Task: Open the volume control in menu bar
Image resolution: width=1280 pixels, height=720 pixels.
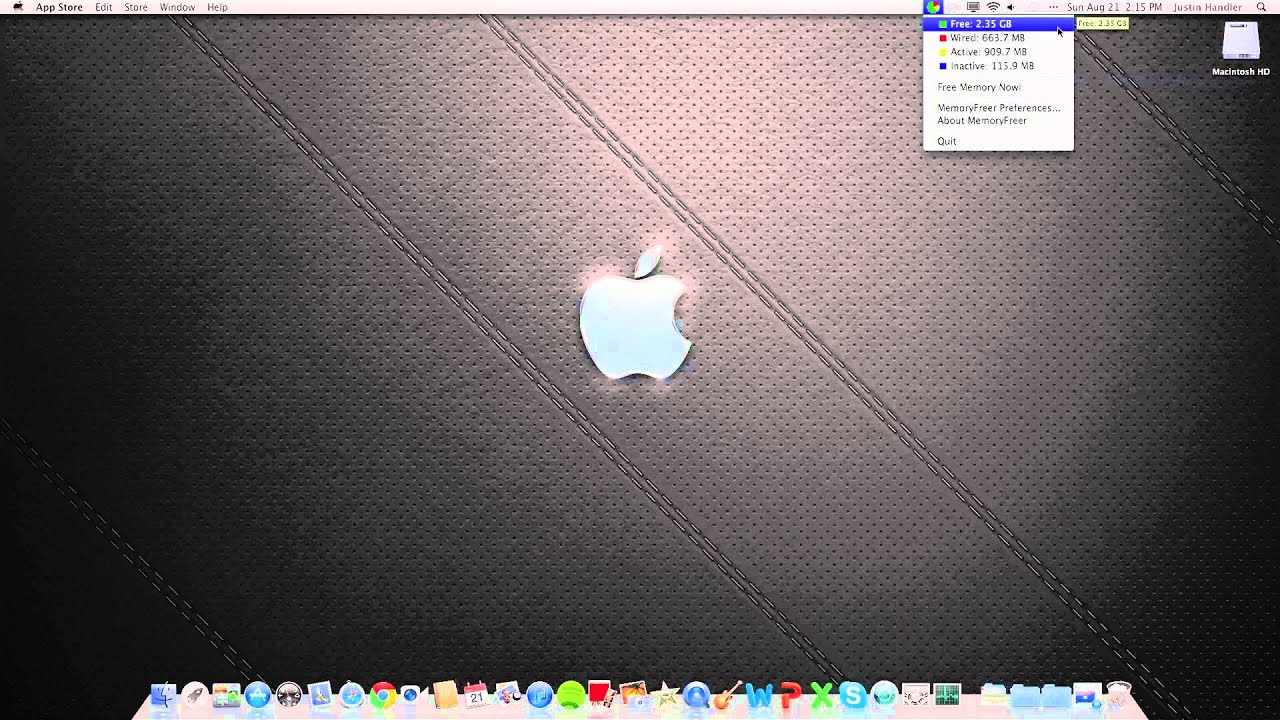Action: [x=1011, y=7]
